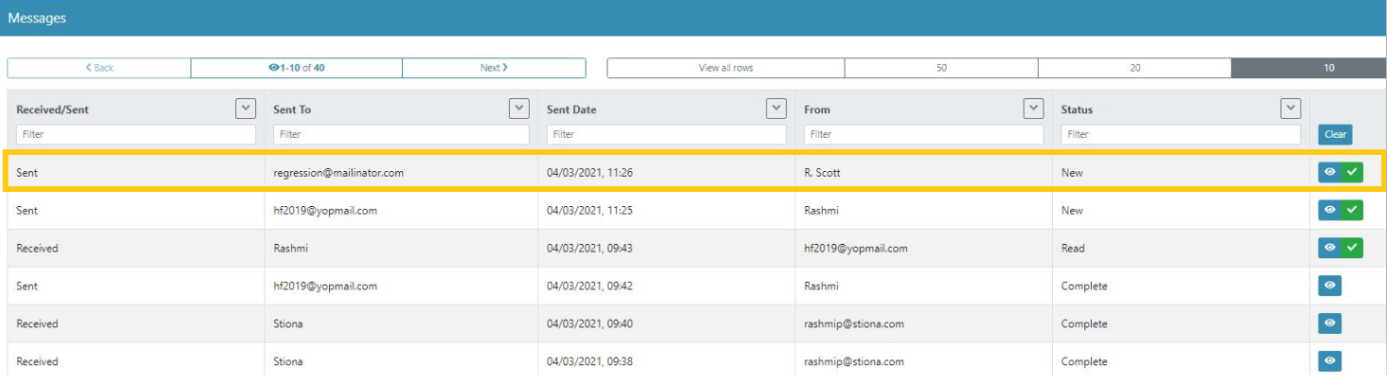View the 09:42 Complete message from Rashmi
Viewport: 1387px width, 375px height.
click(x=1329, y=286)
